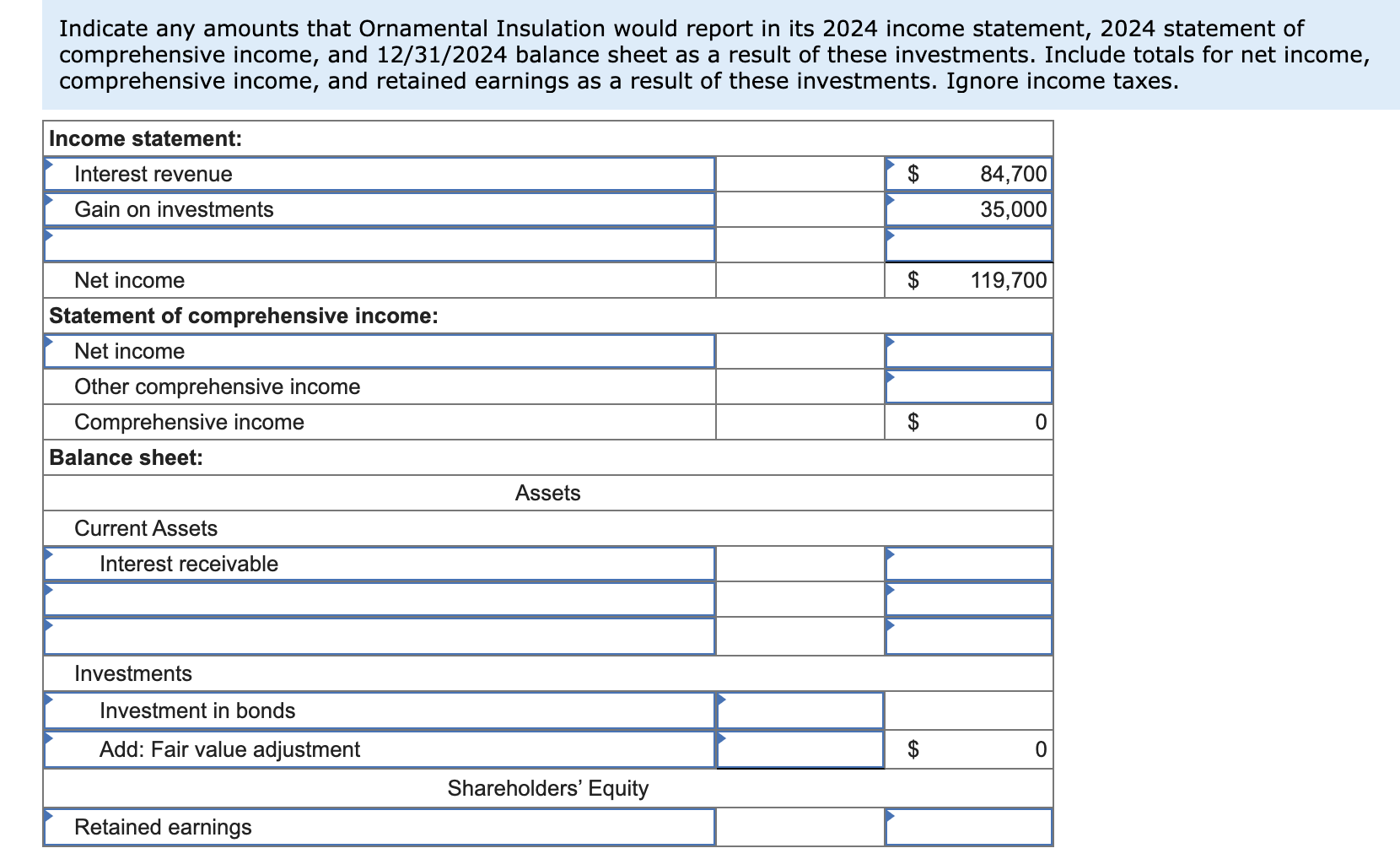Open the Gain on investments label dropdown cell
The width and height of the screenshot is (1400, 859).
380,209
